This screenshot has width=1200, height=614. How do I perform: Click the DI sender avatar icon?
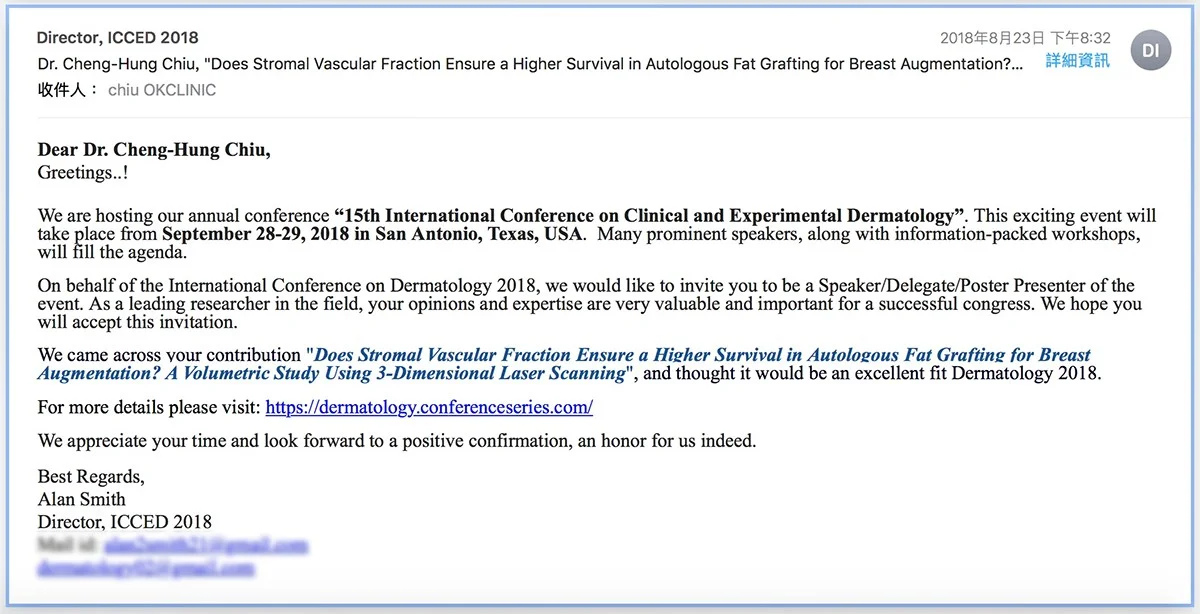click(1150, 50)
